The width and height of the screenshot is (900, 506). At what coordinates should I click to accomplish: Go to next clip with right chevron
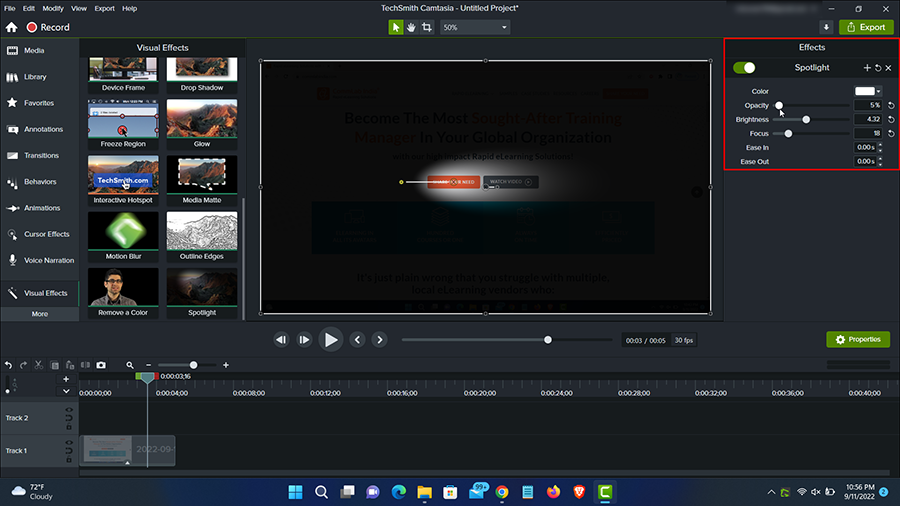tap(379, 340)
